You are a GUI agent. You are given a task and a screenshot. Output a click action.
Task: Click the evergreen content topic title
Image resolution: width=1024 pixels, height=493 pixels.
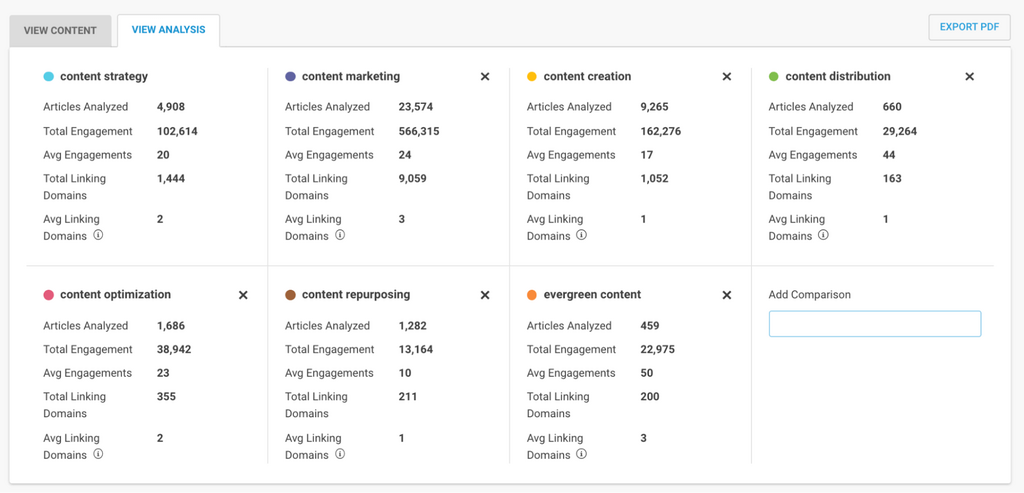[592, 295]
